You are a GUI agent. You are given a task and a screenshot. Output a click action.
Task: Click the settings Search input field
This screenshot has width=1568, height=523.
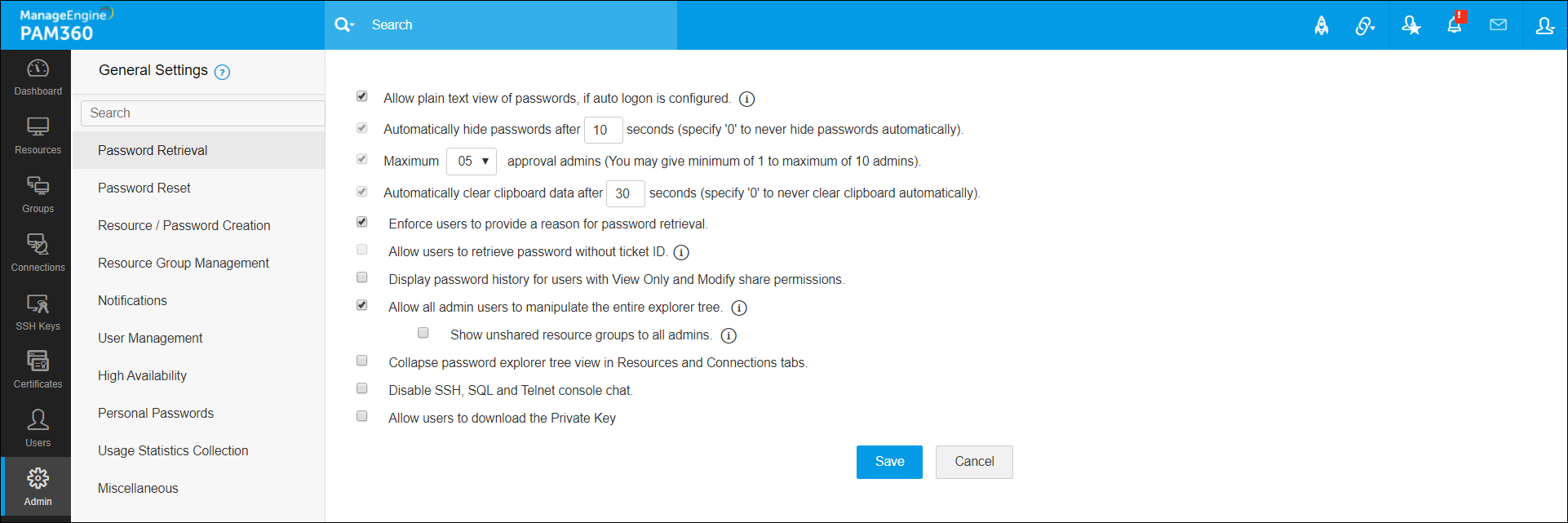click(x=203, y=113)
